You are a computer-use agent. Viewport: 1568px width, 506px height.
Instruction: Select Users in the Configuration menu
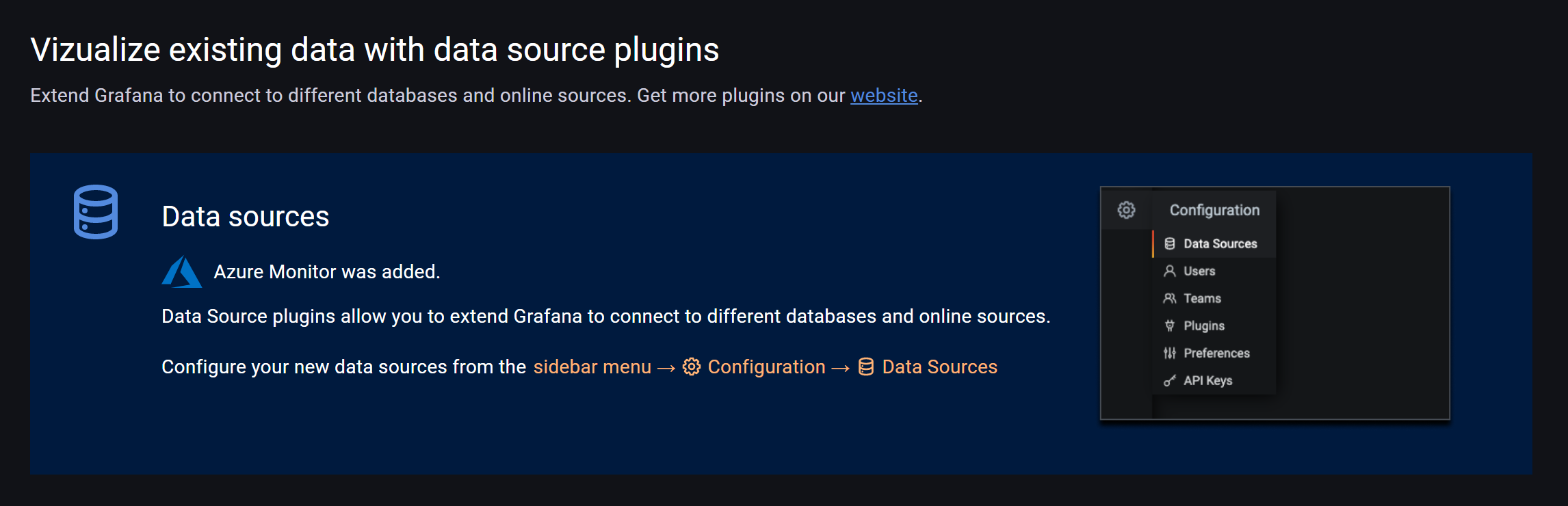1214,271
